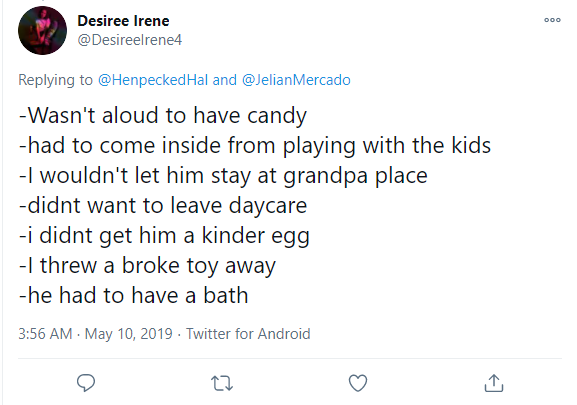Click the "didnt want to leave daycare" line
Image resolution: width=577 pixels, height=405 pixels.
[163, 206]
